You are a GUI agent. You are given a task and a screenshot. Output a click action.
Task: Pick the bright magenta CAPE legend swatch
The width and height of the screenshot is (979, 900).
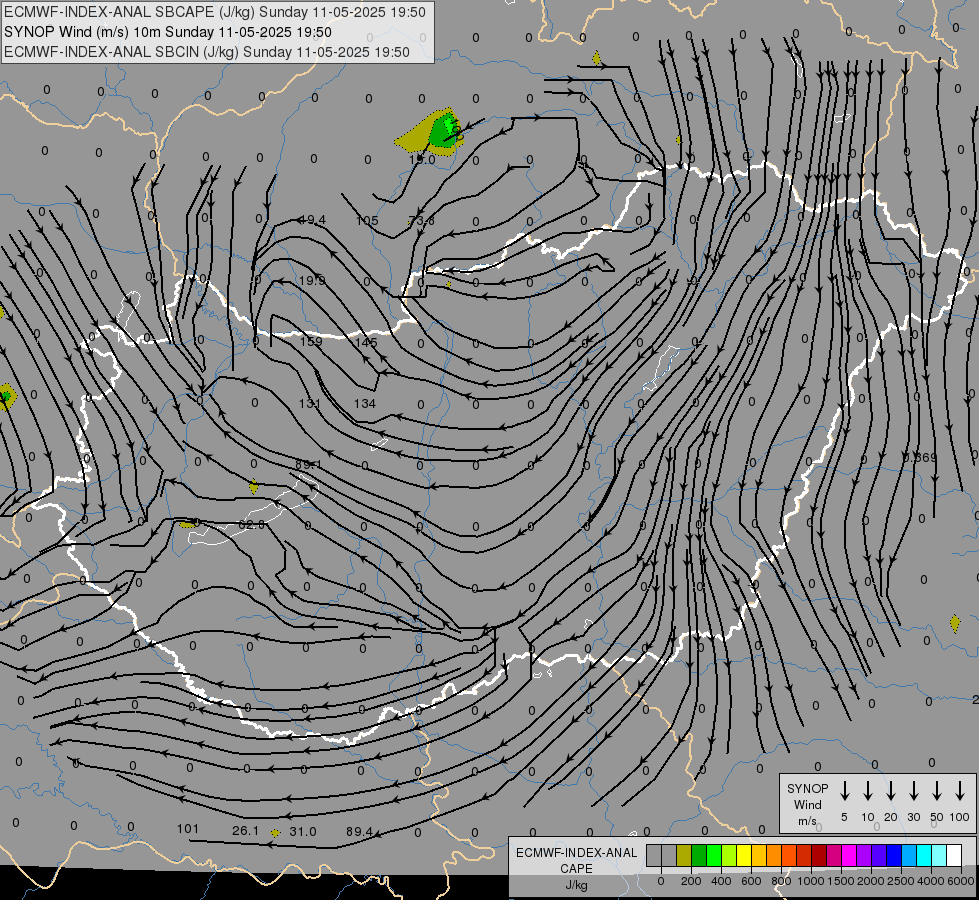tap(849, 856)
